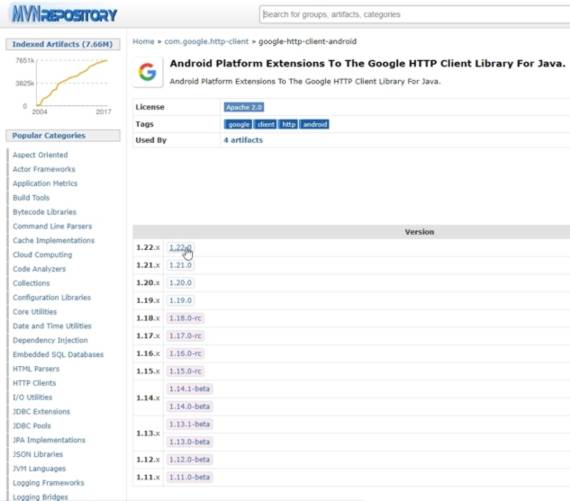This screenshot has width=570, height=501.
Task: Click the Indexed Artifacts (7.66M) header
Action: (63, 44)
